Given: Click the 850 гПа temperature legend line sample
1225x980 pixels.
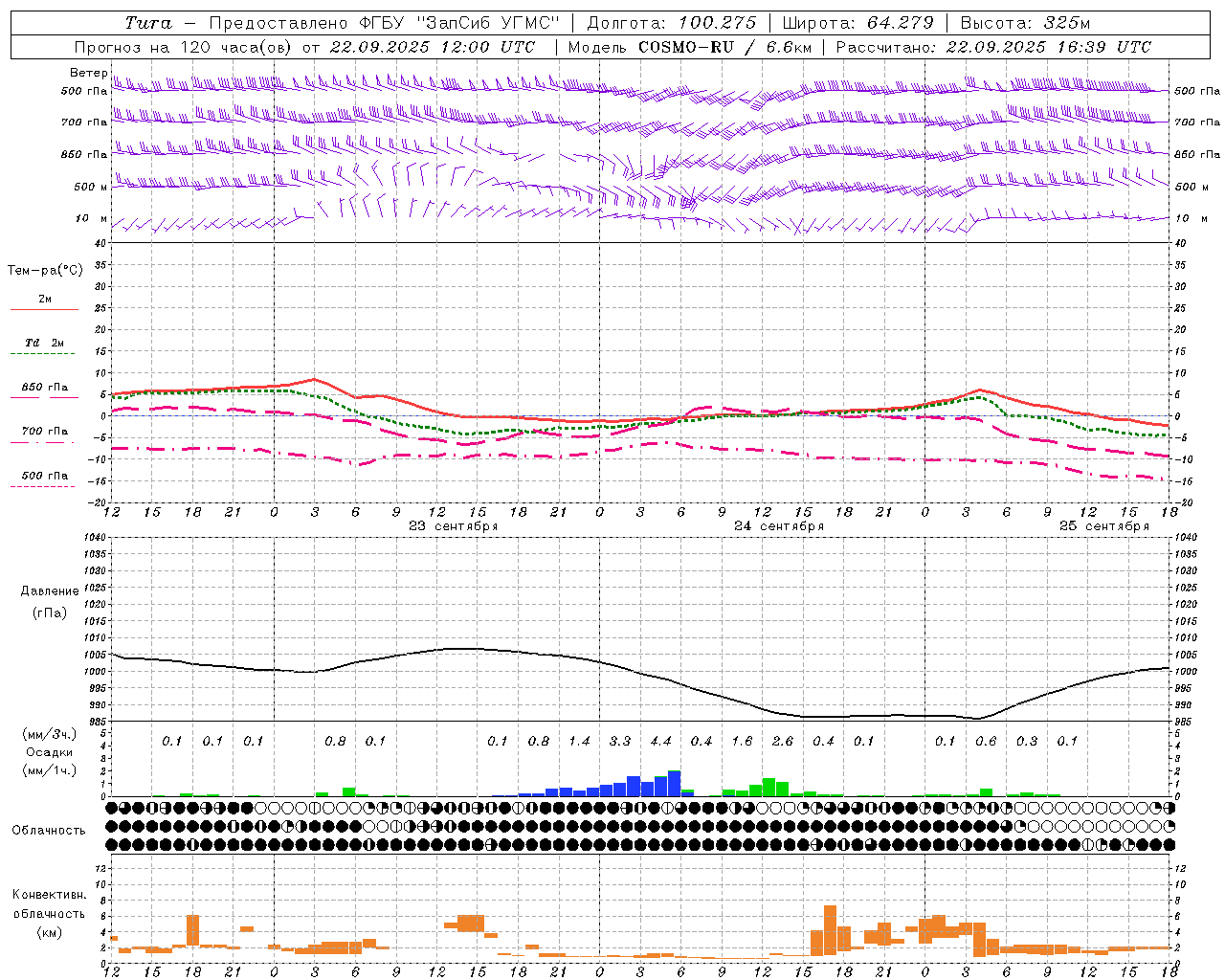Looking at the screenshot, I should [44, 398].
